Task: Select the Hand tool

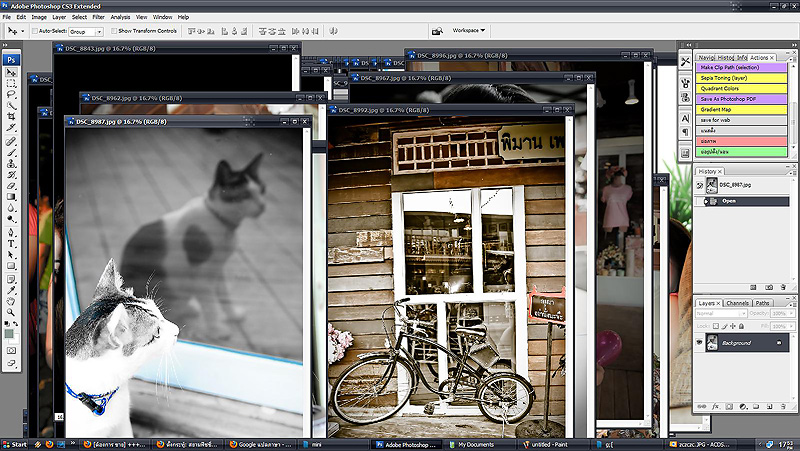Action: point(11,302)
